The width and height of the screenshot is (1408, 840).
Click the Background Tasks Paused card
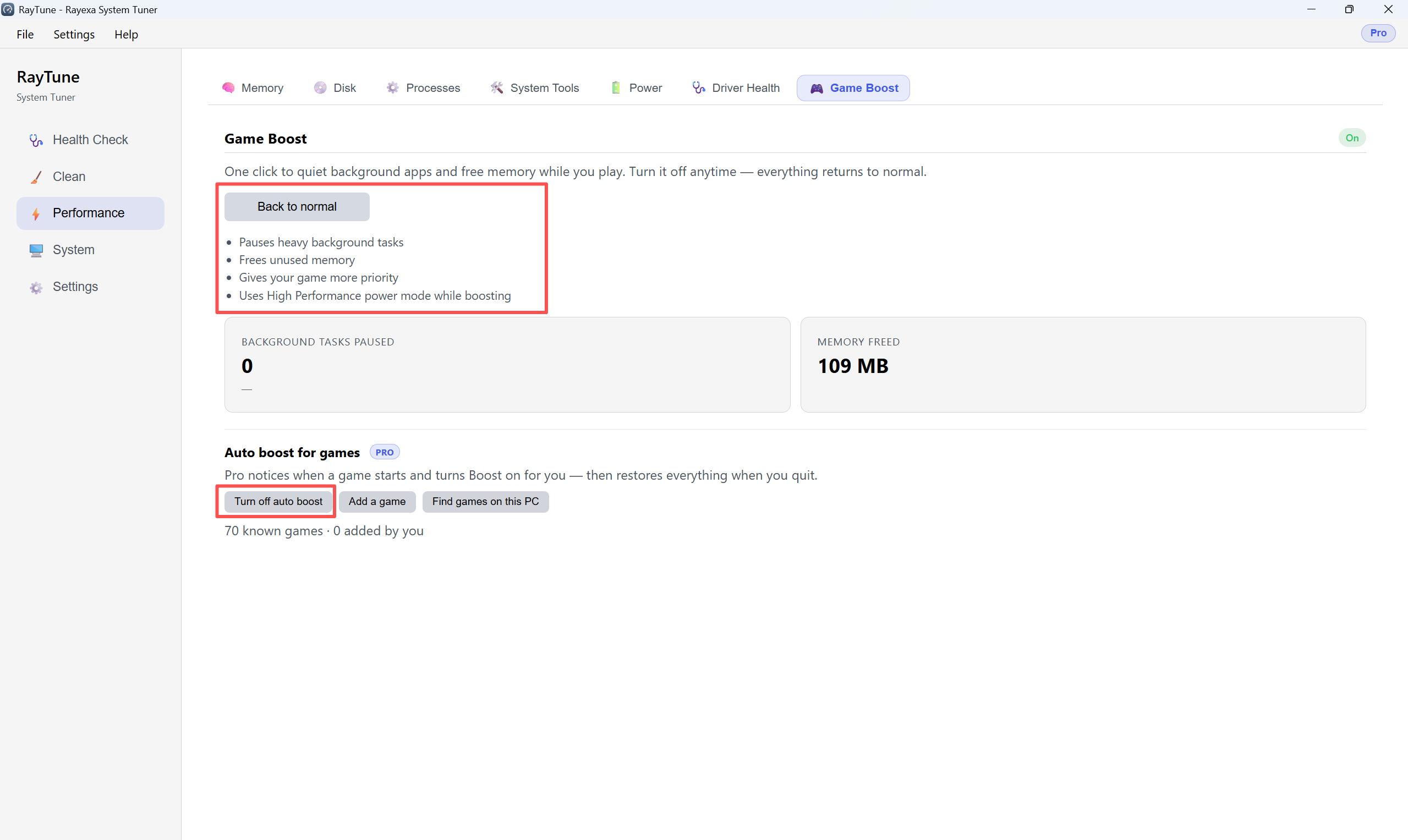pyautogui.click(x=507, y=365)
